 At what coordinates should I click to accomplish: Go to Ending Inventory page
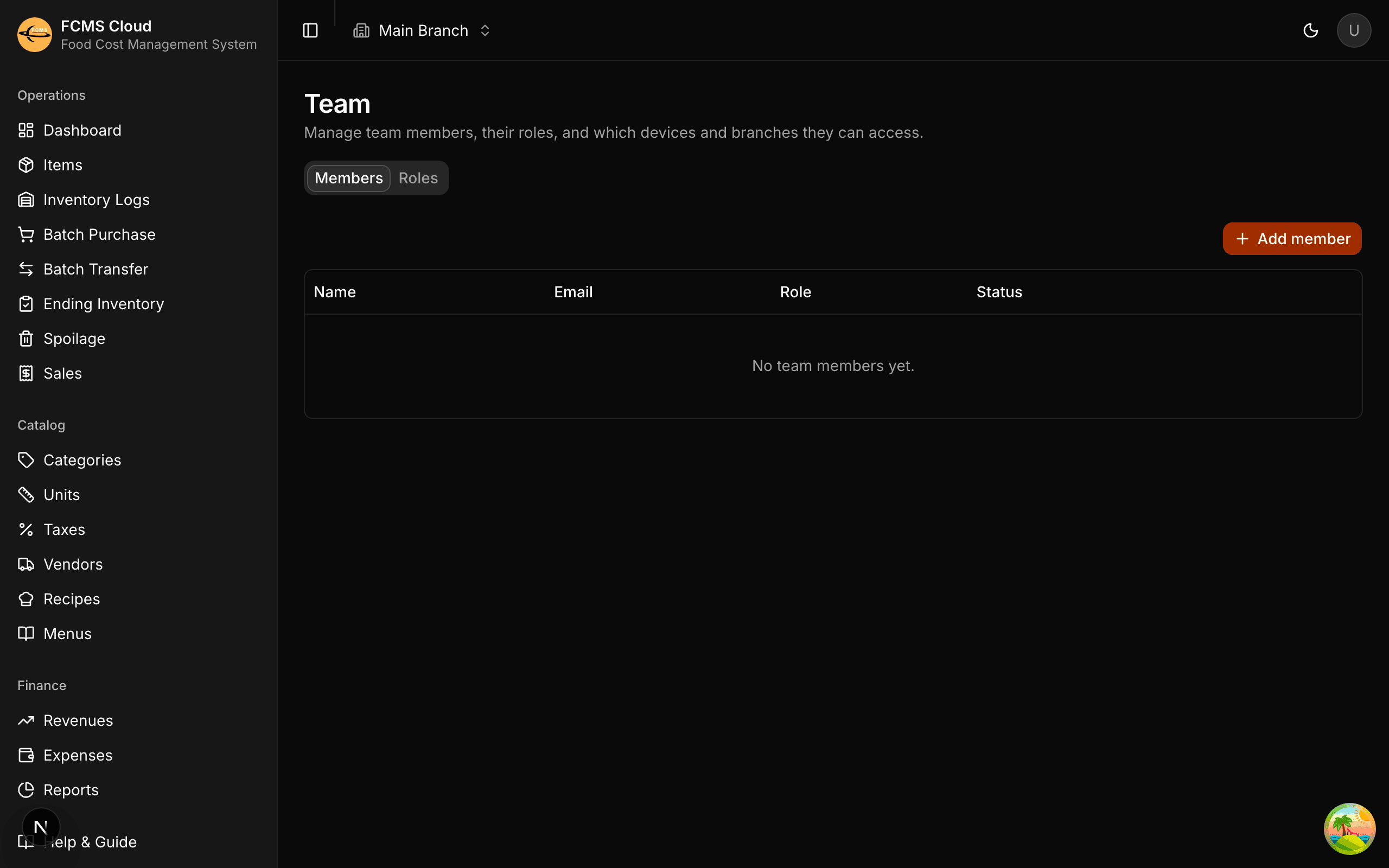(139, 304)
